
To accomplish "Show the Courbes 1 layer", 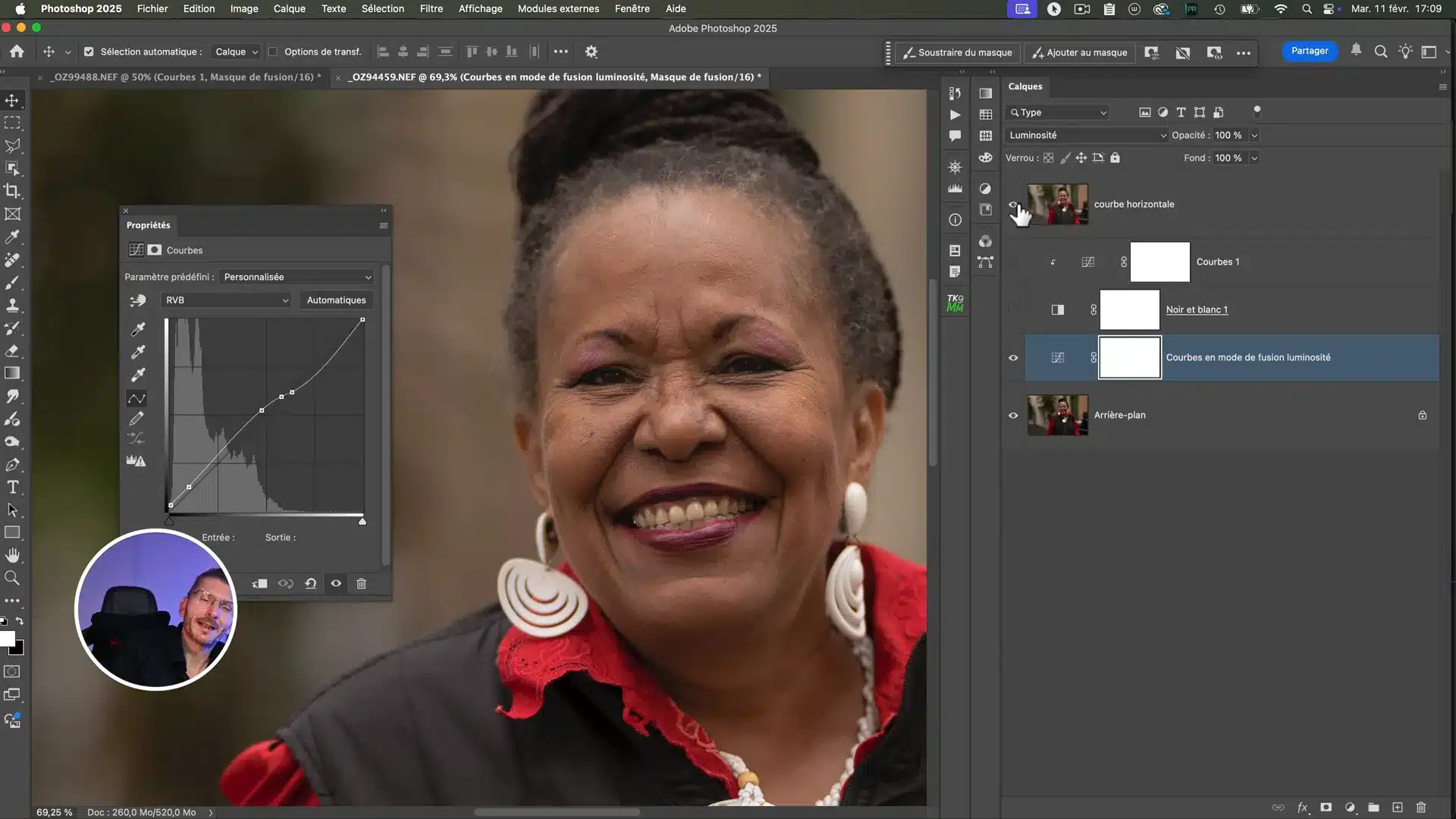I will tap(1013, 262).
